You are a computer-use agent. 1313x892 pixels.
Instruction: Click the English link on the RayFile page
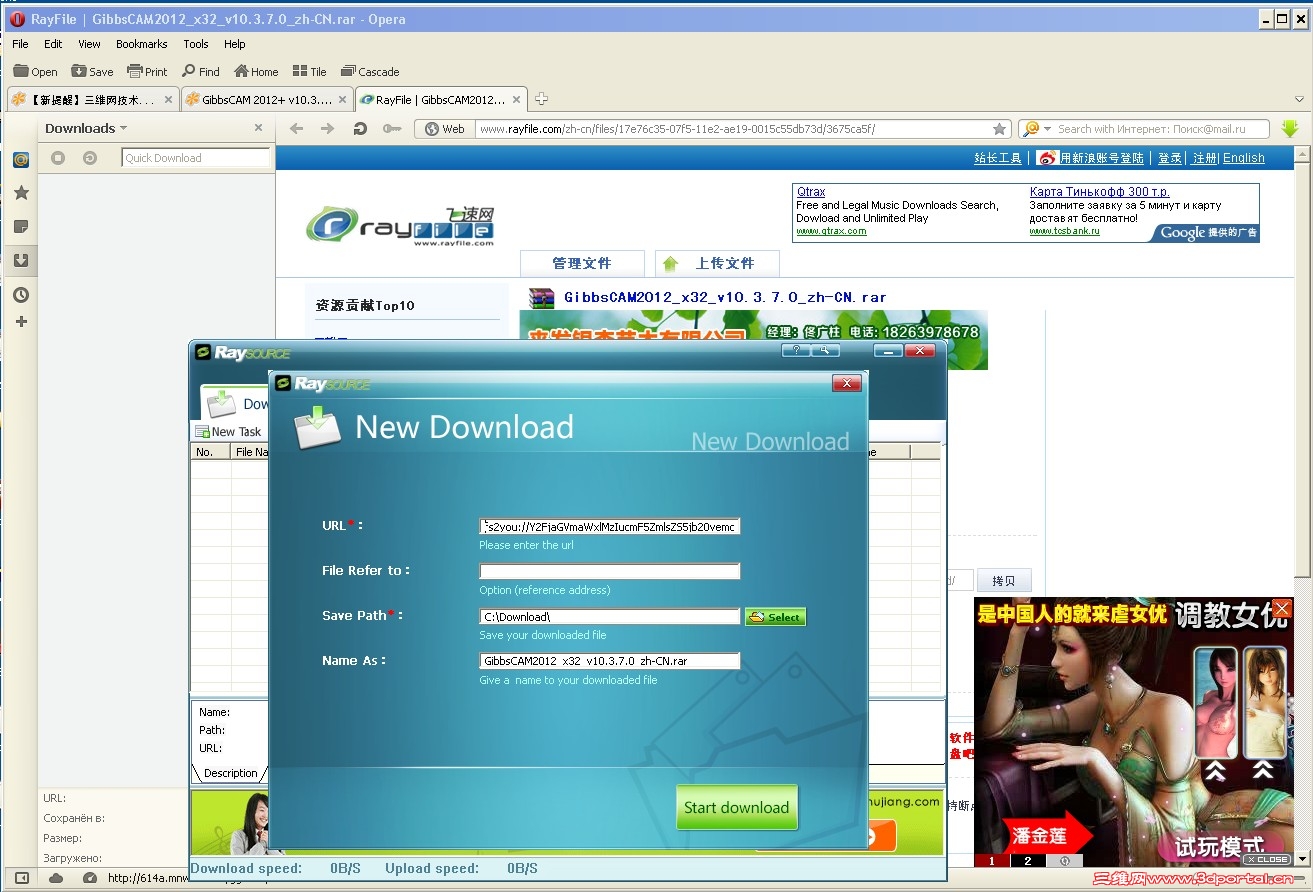pos(1243,157)
